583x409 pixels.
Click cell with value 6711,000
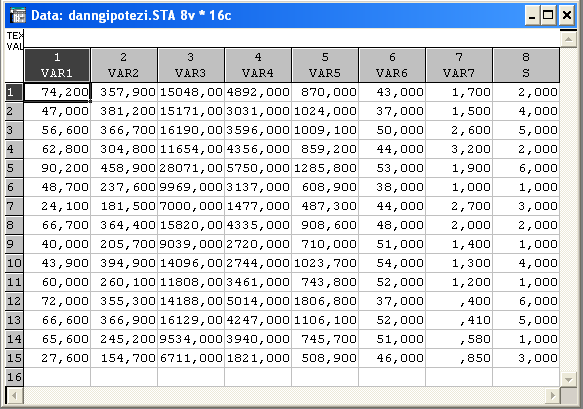(x=191, y=358)
